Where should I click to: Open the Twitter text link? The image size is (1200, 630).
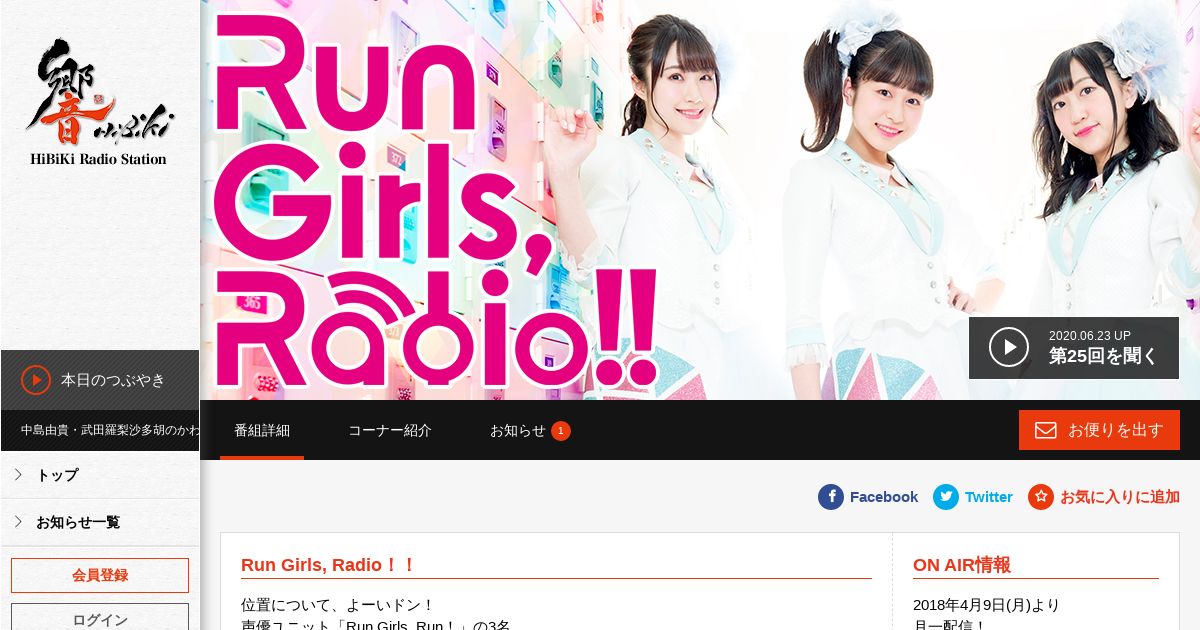[989, 497]
